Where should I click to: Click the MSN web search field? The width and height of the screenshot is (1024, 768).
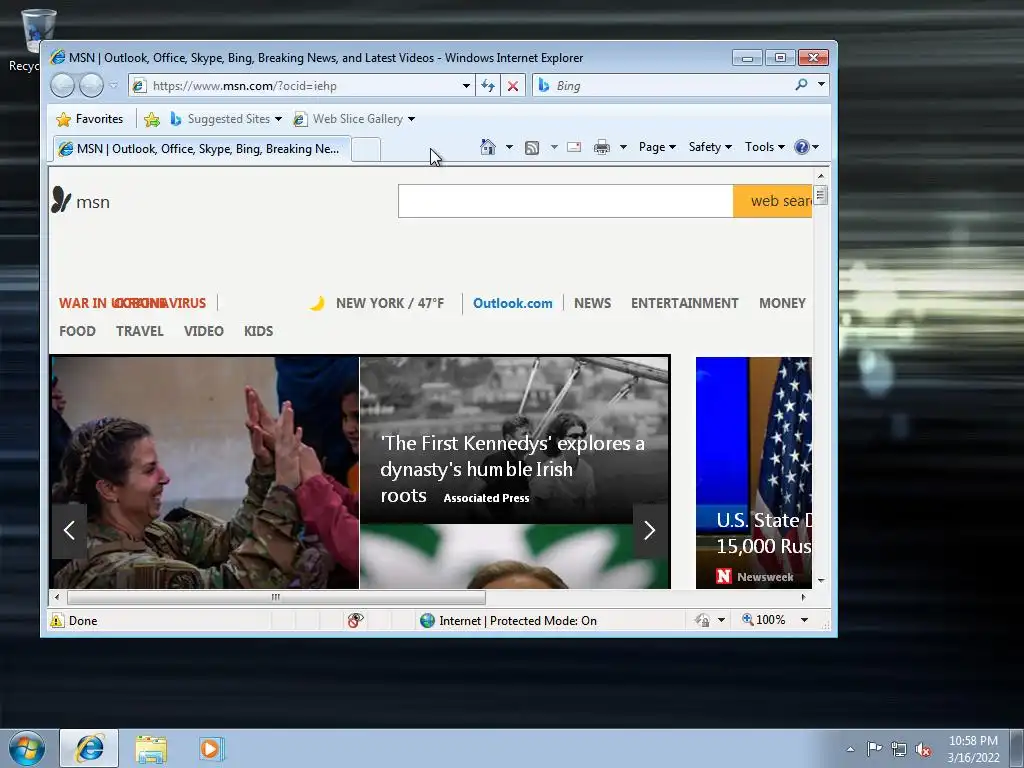[x=566, y=201]
